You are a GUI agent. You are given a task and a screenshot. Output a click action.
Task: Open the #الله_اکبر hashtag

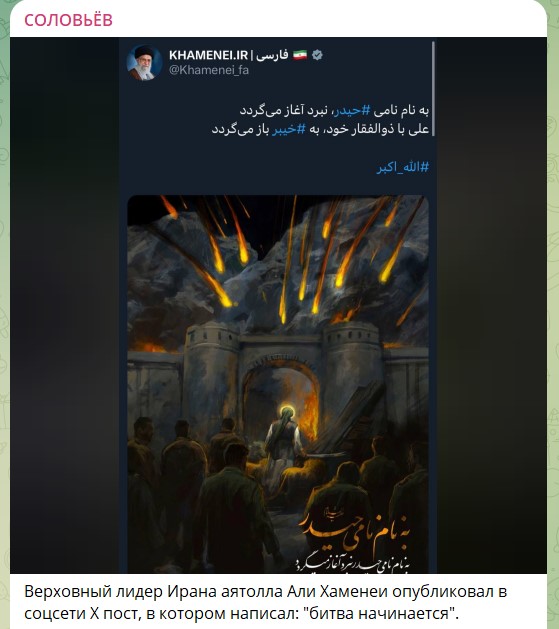(403, 167)
